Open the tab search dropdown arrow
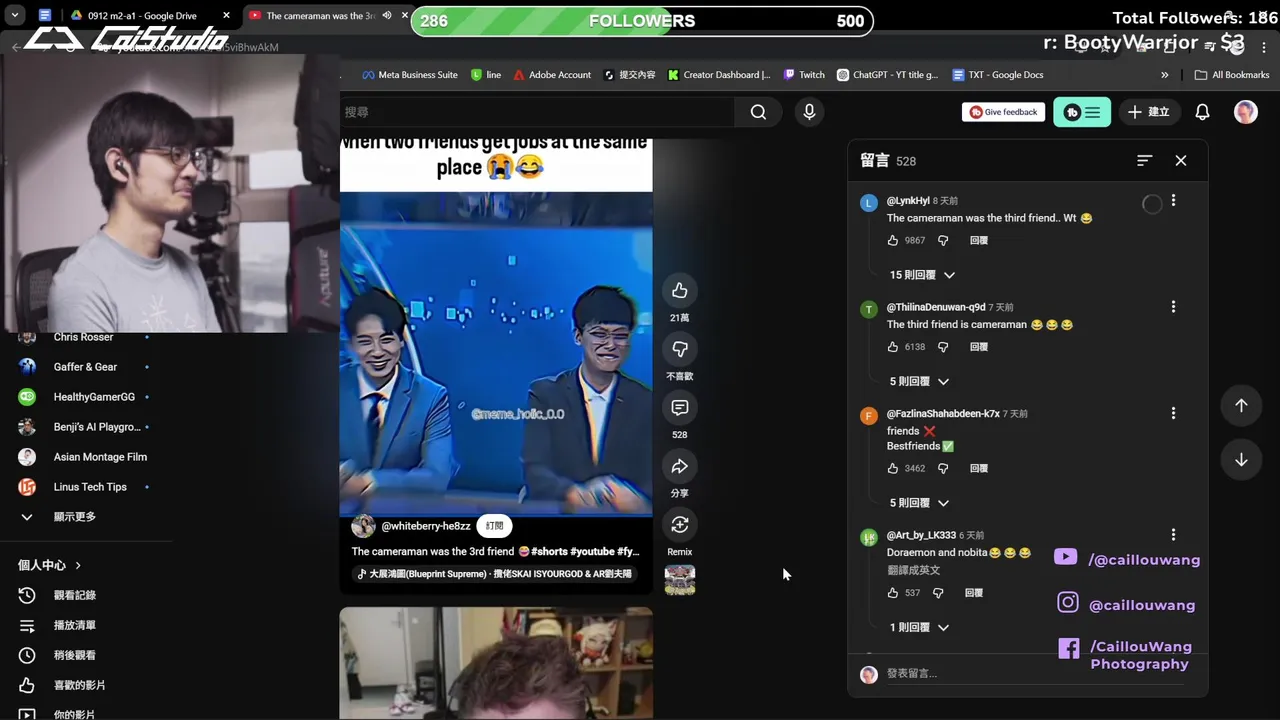Viewport: 1280px width, 720px height. (x=15, y=16)
